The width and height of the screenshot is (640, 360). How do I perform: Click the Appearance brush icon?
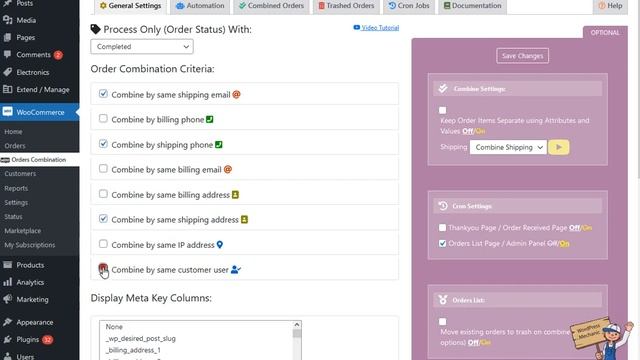(x=7, y=322)
